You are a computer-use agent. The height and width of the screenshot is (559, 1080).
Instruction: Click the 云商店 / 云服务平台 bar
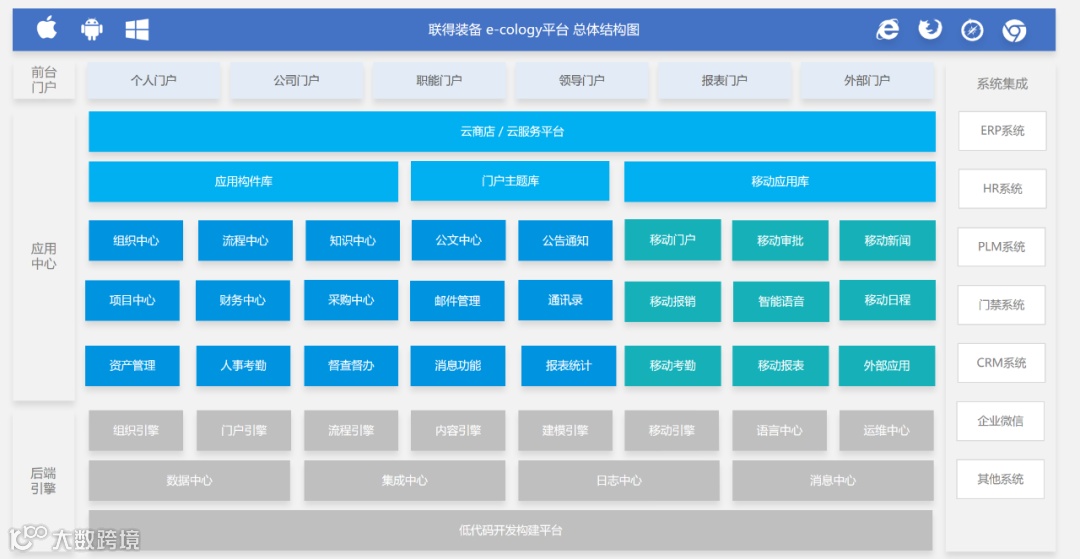click(x=512, y=131)
